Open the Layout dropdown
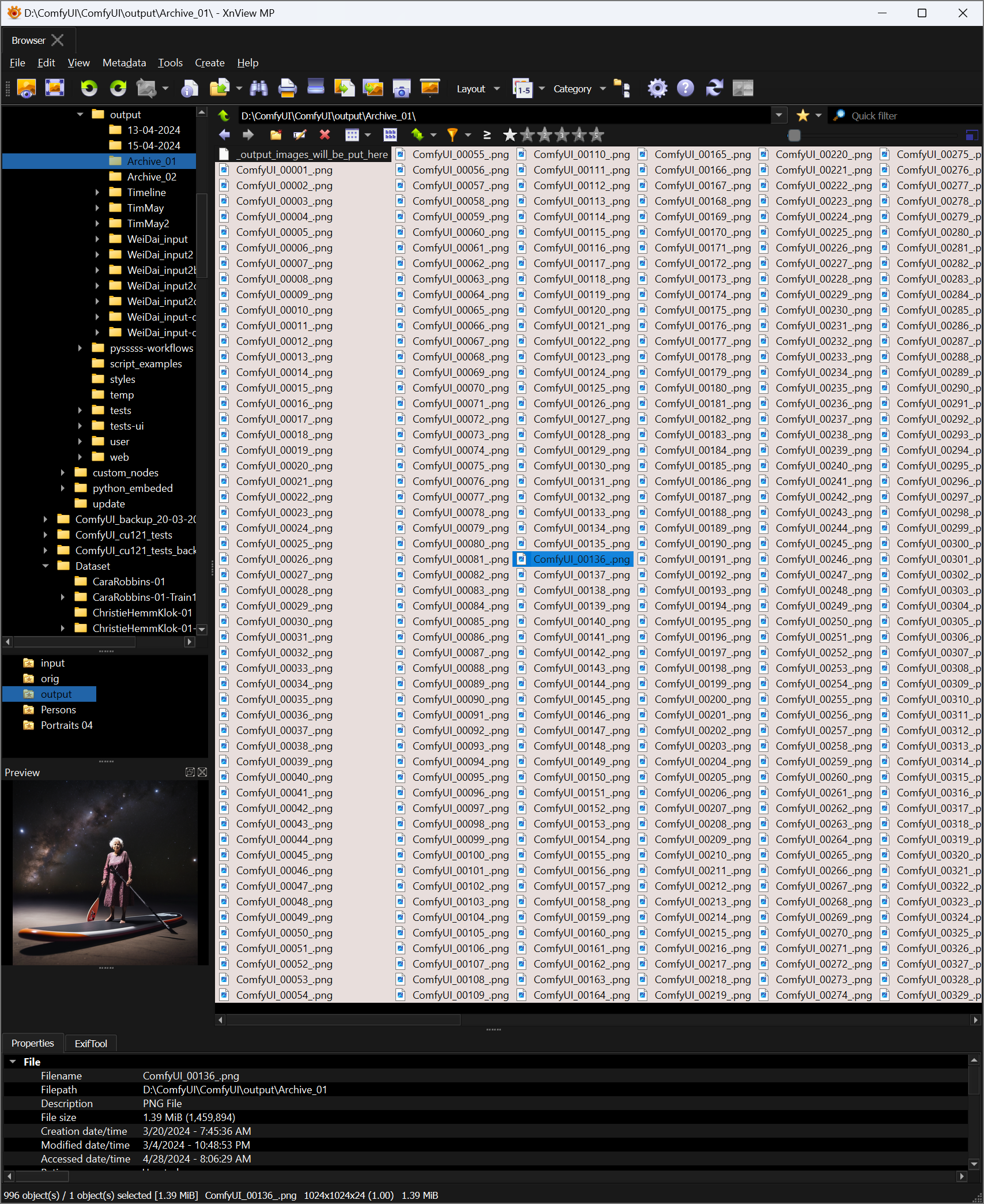Image resolution: width=984 pixels, height=1204 pixels. [477, 89]
